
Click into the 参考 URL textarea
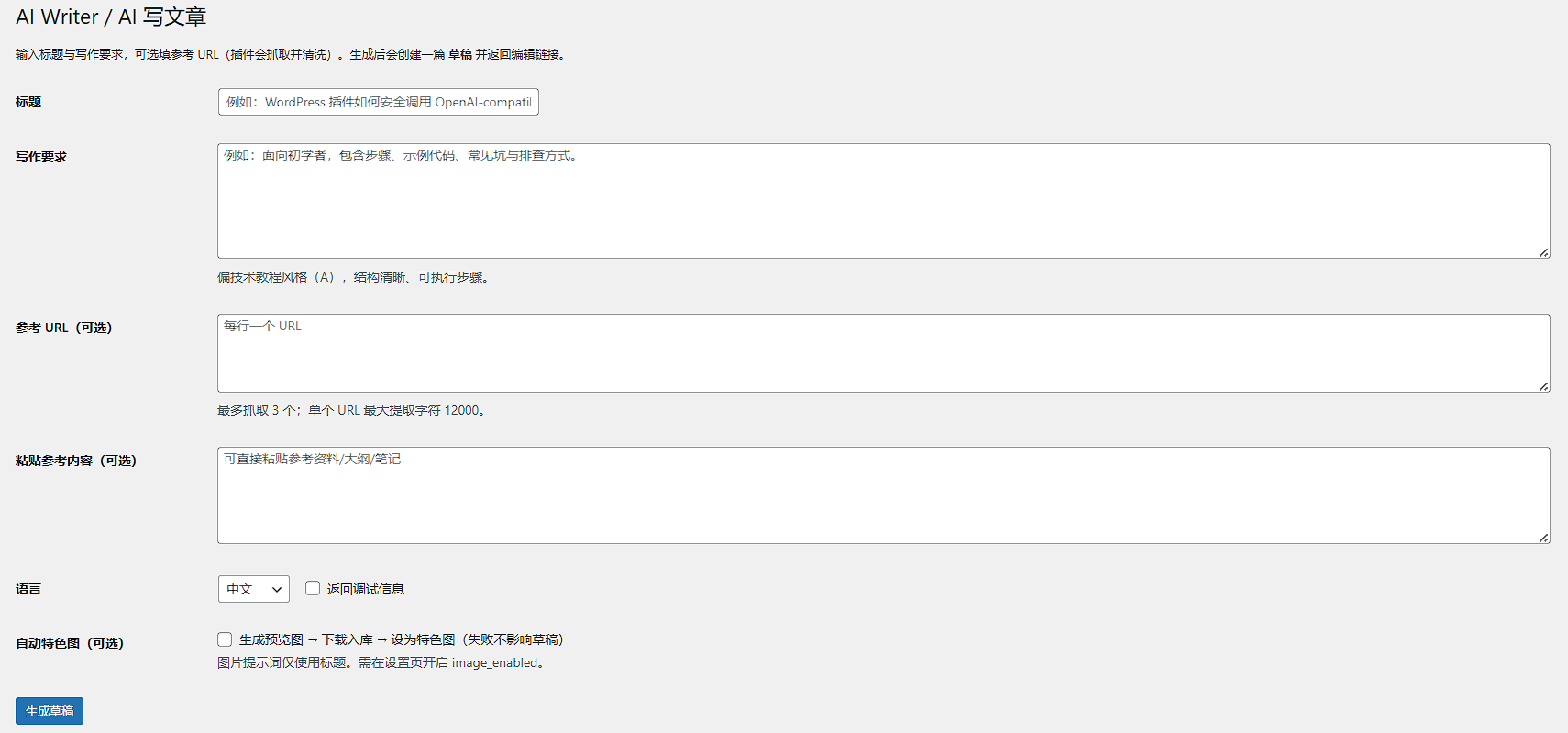click(883, 353)
